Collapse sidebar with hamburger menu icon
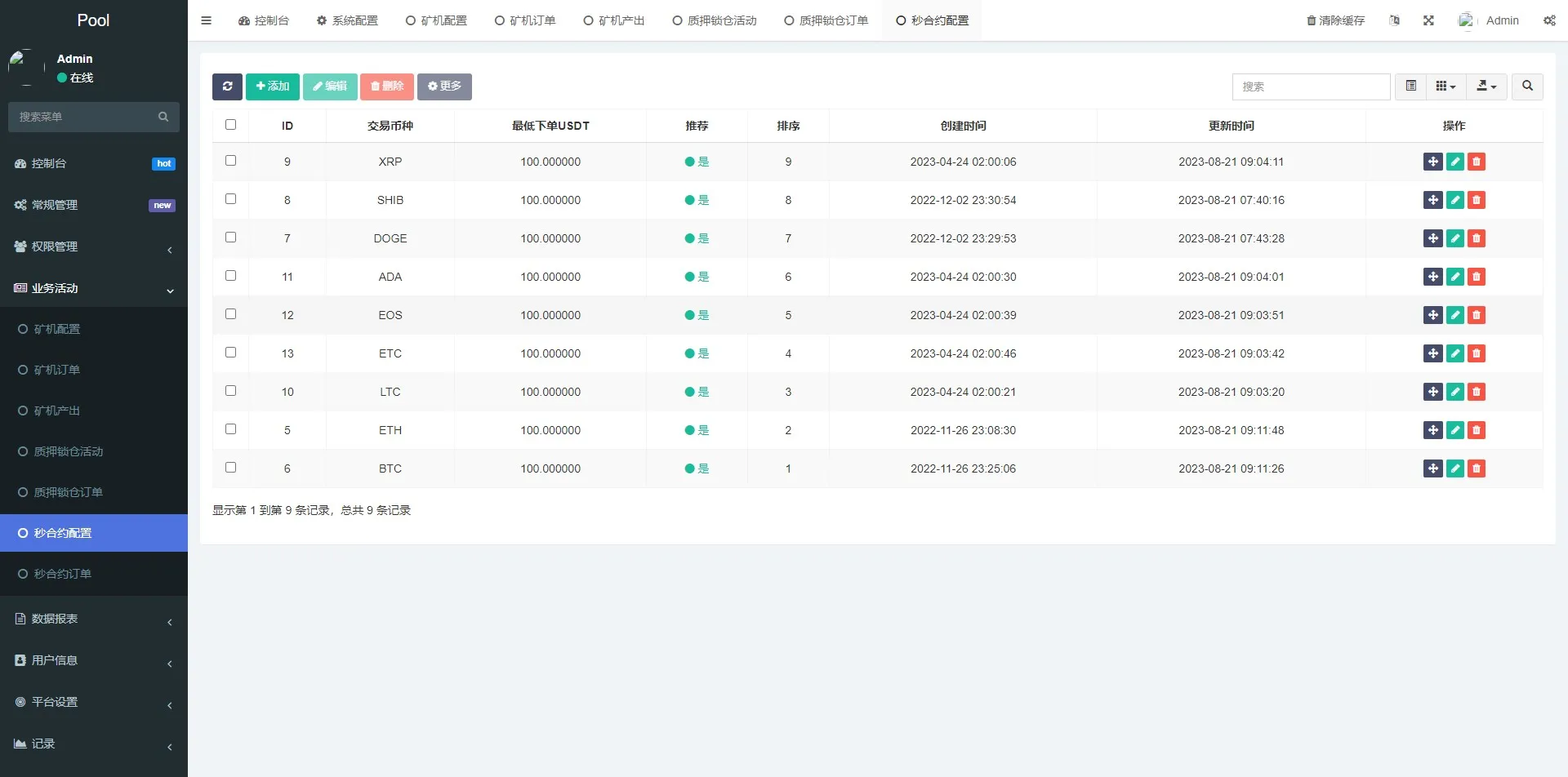1568x777 pixels. 206,20
